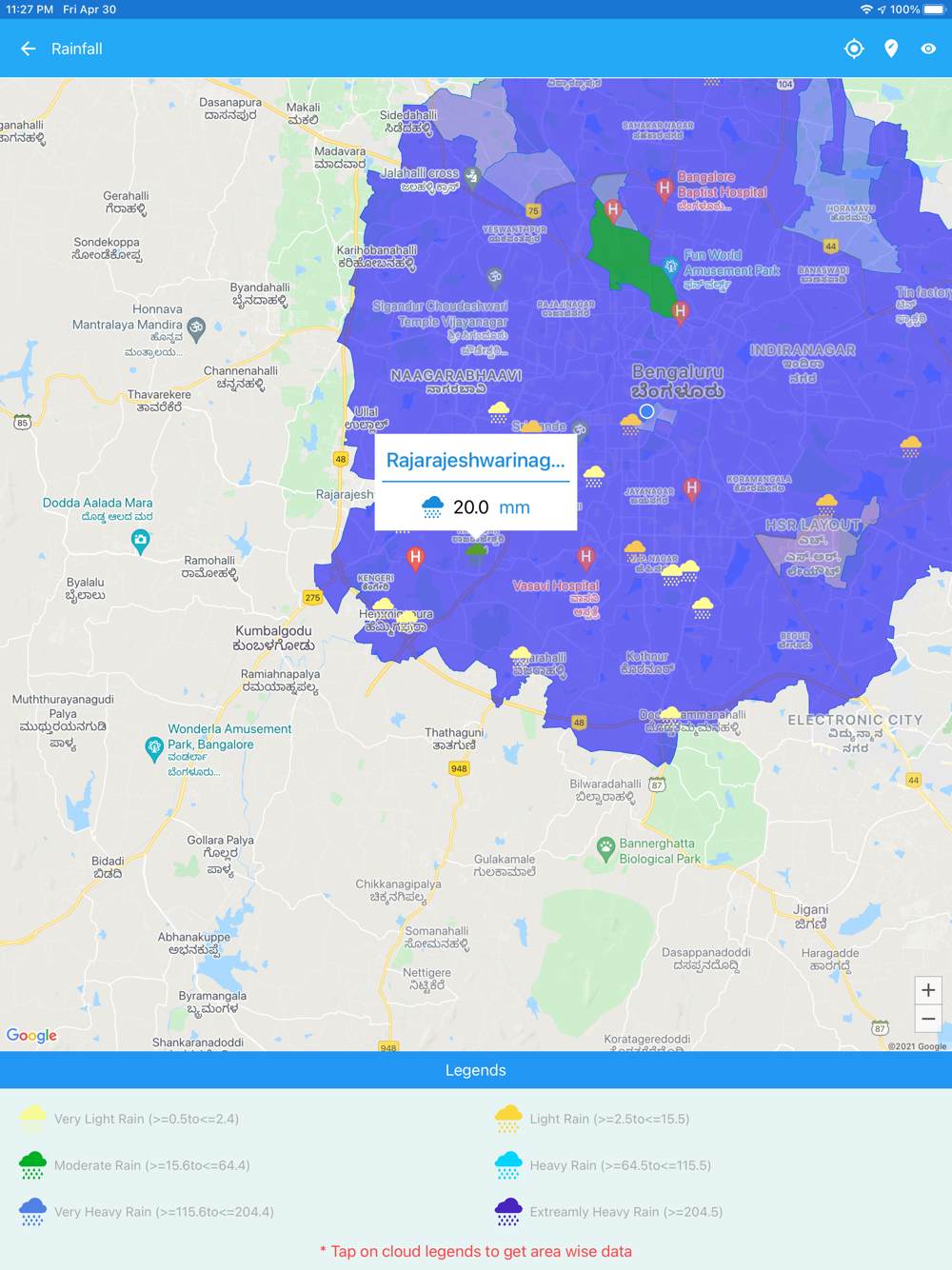952x1270 pixels.
Task: Open the Bannerghatta Biological Park marker
Action: [x=605, y=847]
